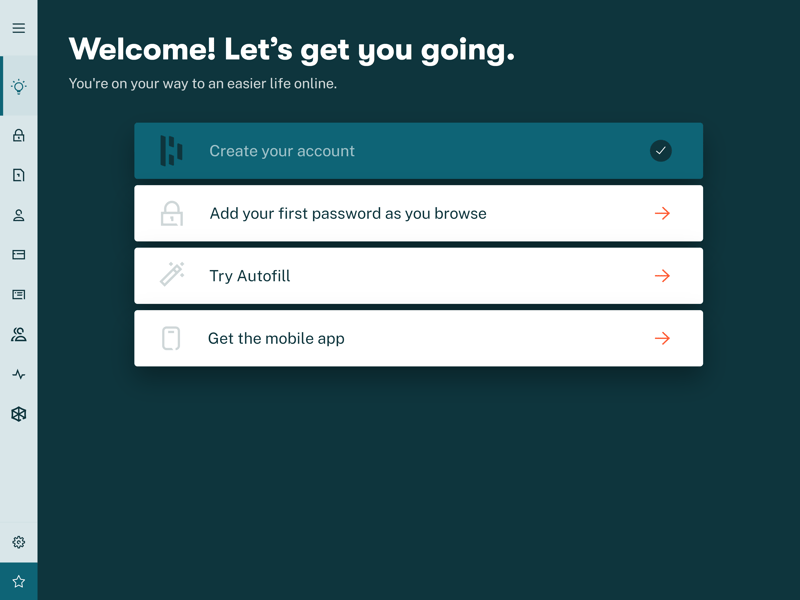Open settings with the sidebar gear icon

pyautogui.click(x=19, y=542)
